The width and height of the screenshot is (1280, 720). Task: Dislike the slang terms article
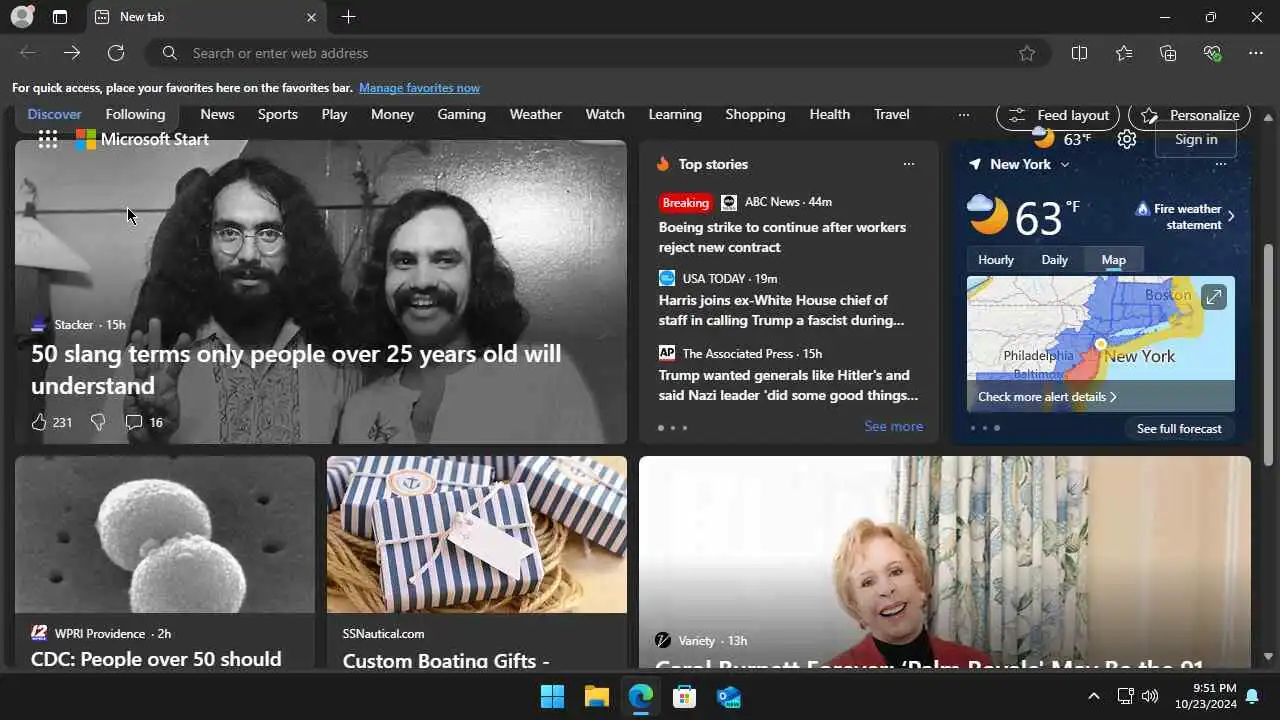click(98, 422)
